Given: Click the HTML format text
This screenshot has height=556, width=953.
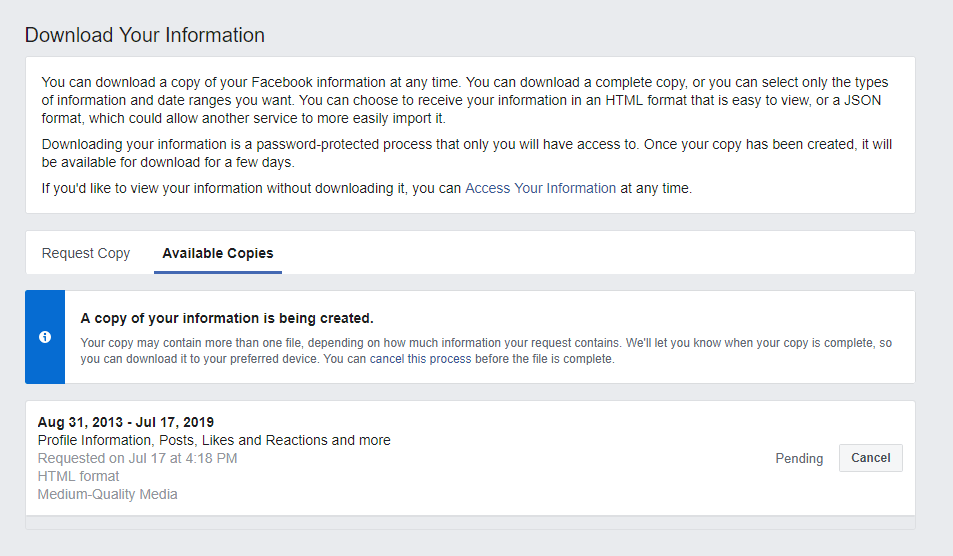Looking at the screenshot, I should point(78,476).
